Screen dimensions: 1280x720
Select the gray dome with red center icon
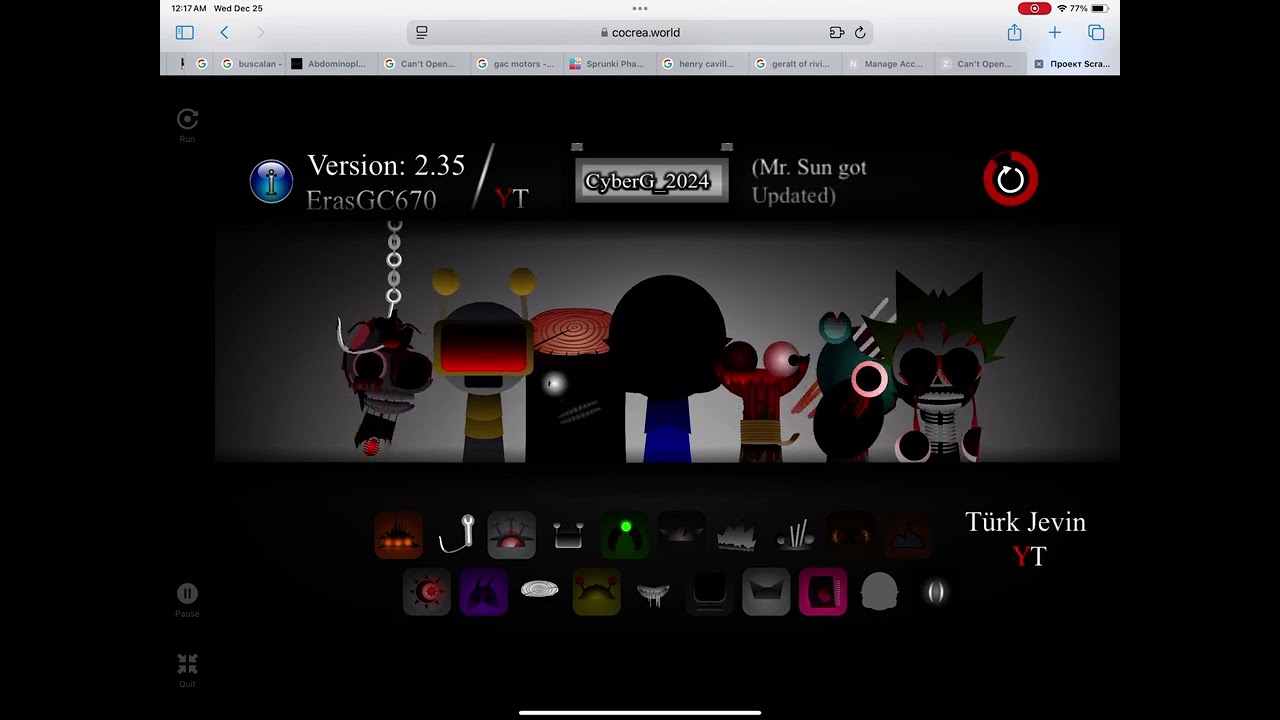512,535
